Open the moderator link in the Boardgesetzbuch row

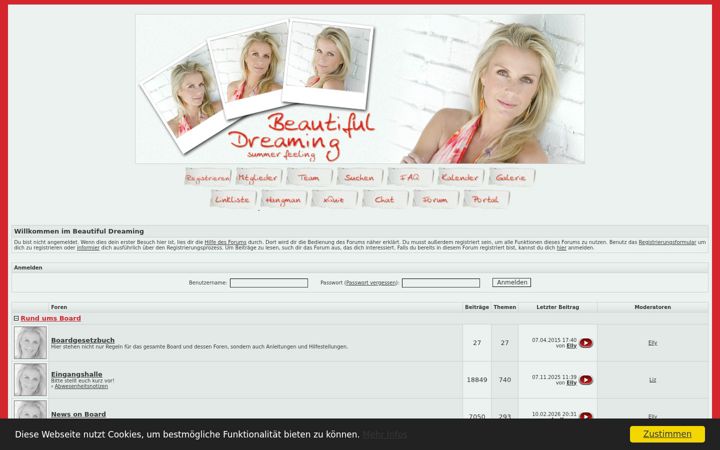click(x=652, y=343)
